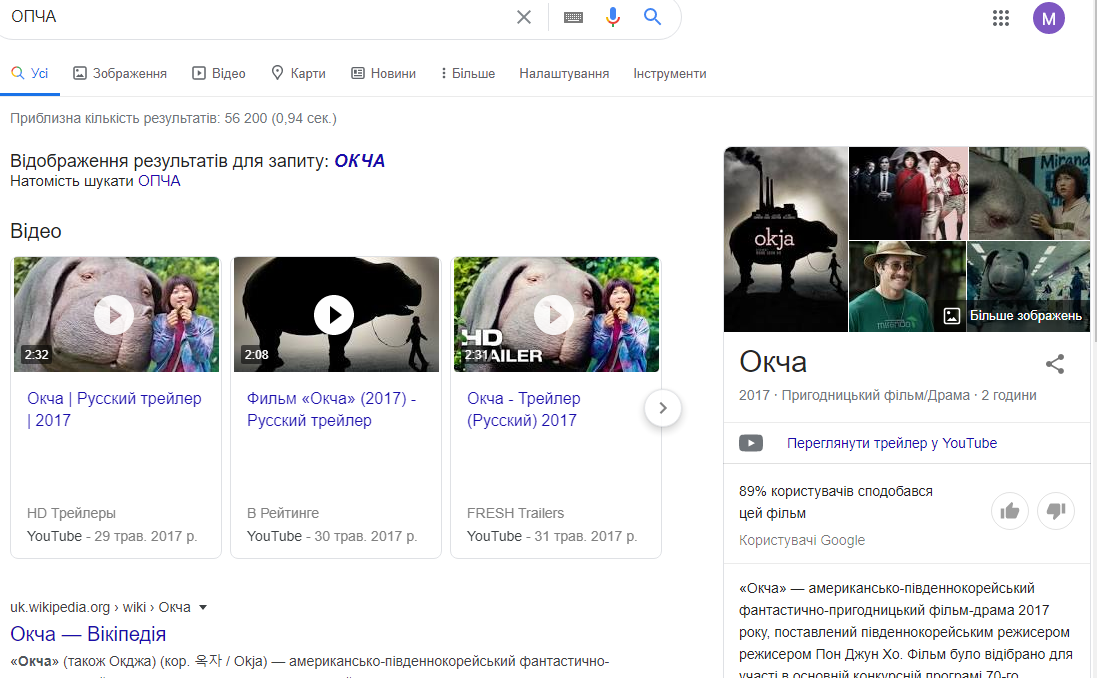1097x678 pixels.
Task: Dislike the film with the thumbs down button
Action: [1056, 511]
